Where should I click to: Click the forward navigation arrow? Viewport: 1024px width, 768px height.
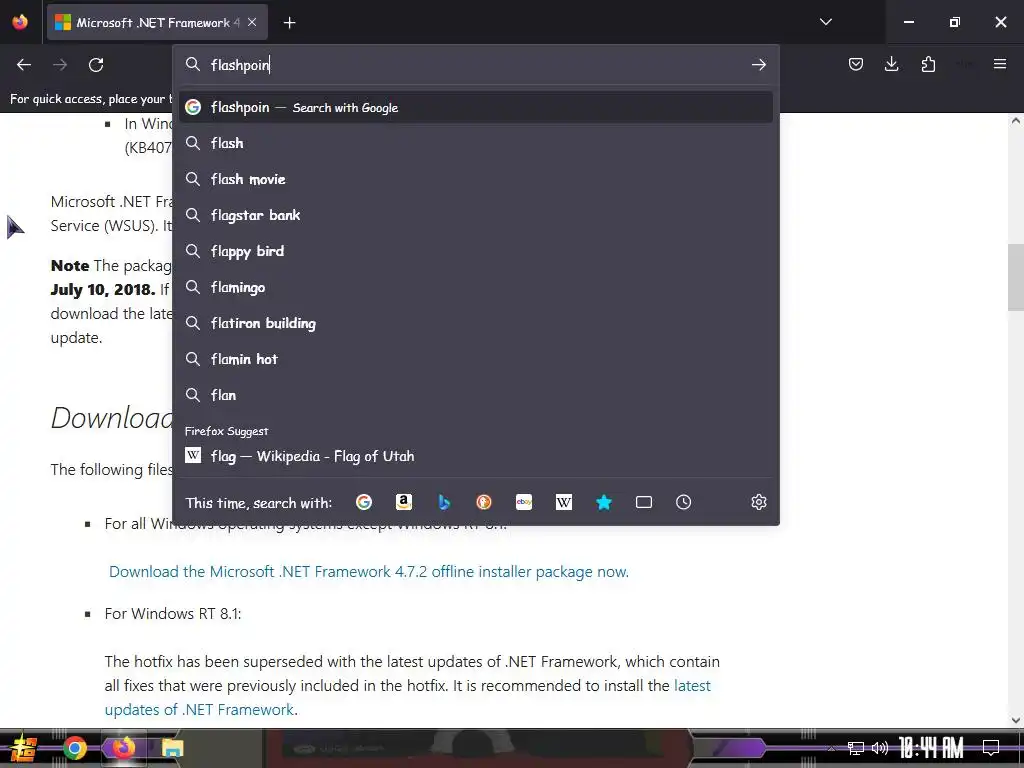(60, 65)
